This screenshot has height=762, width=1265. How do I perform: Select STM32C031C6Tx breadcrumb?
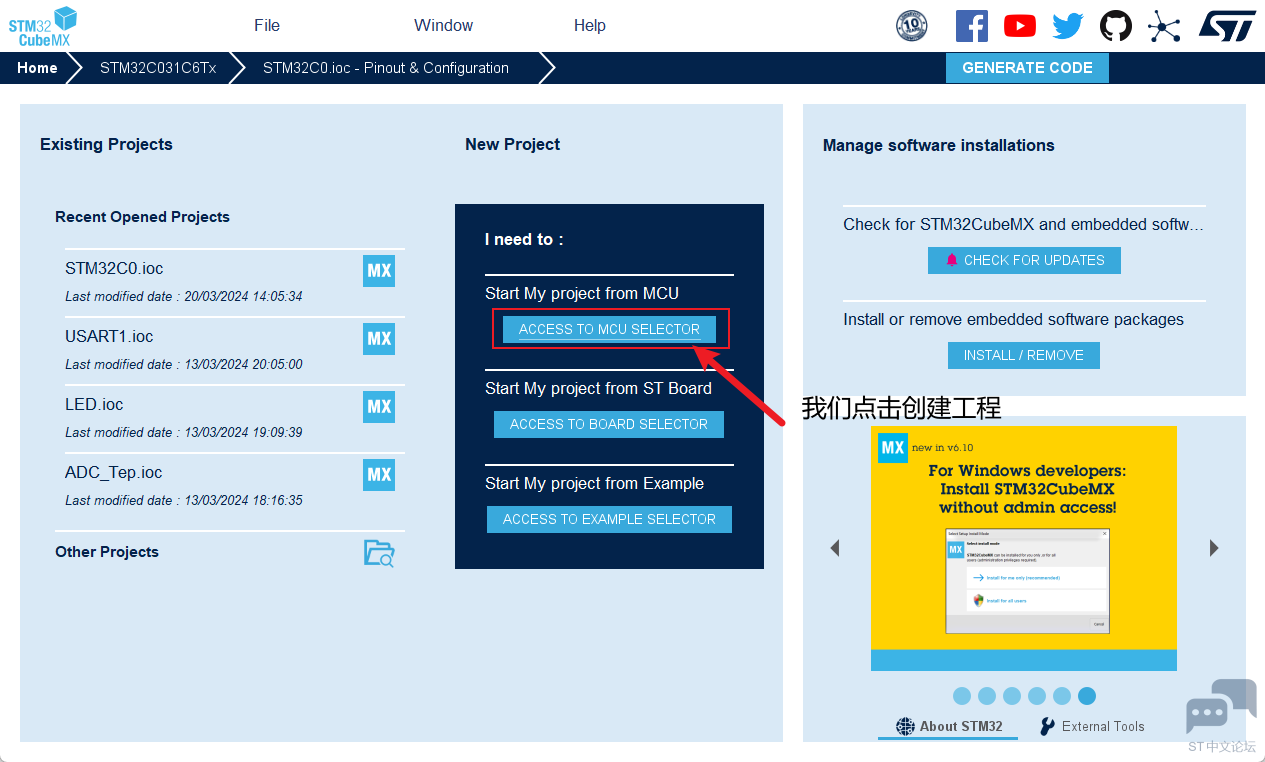pos(158,68)
